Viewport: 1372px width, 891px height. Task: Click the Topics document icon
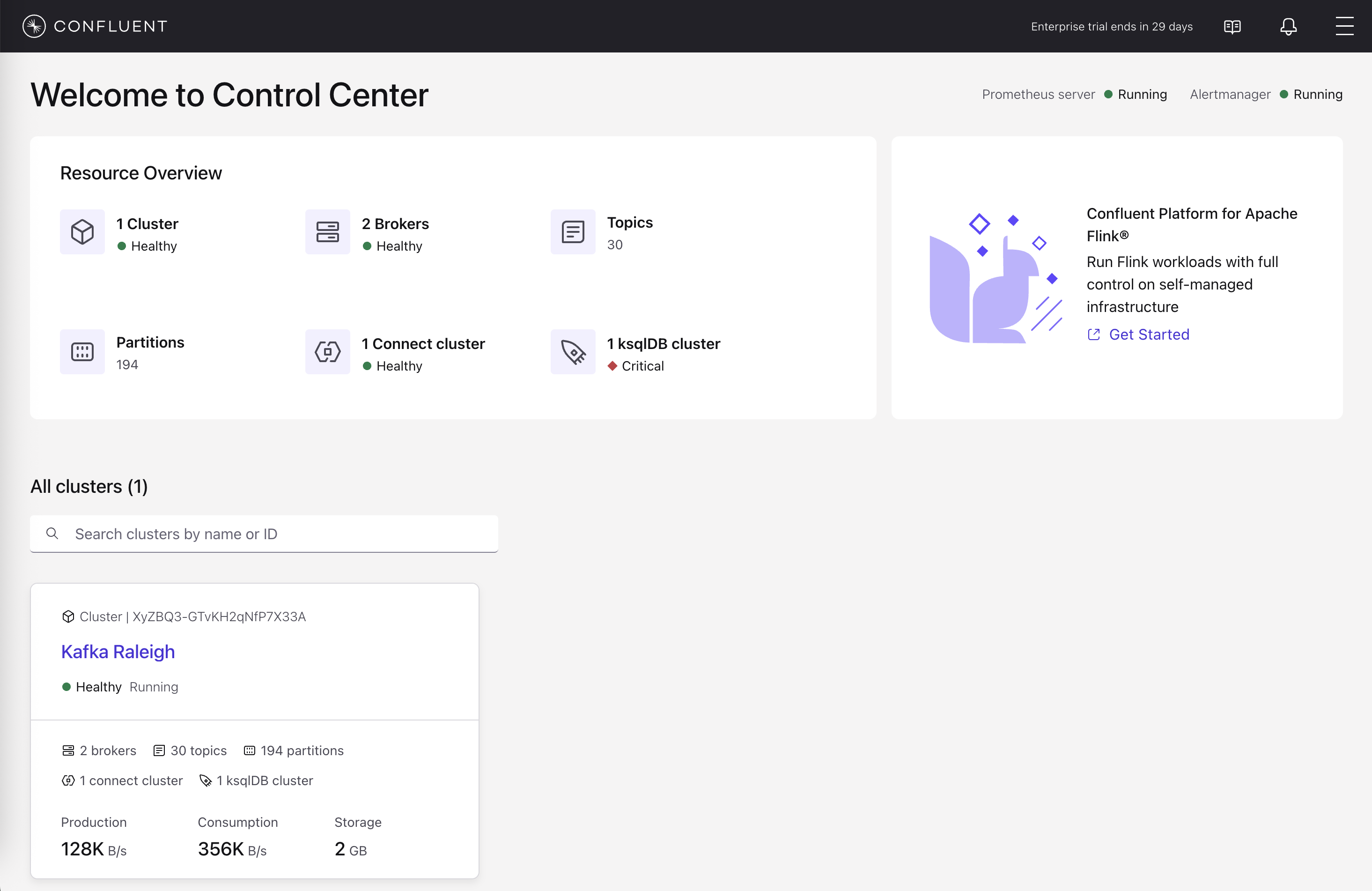pyautogui.click(x=572, y=232)
